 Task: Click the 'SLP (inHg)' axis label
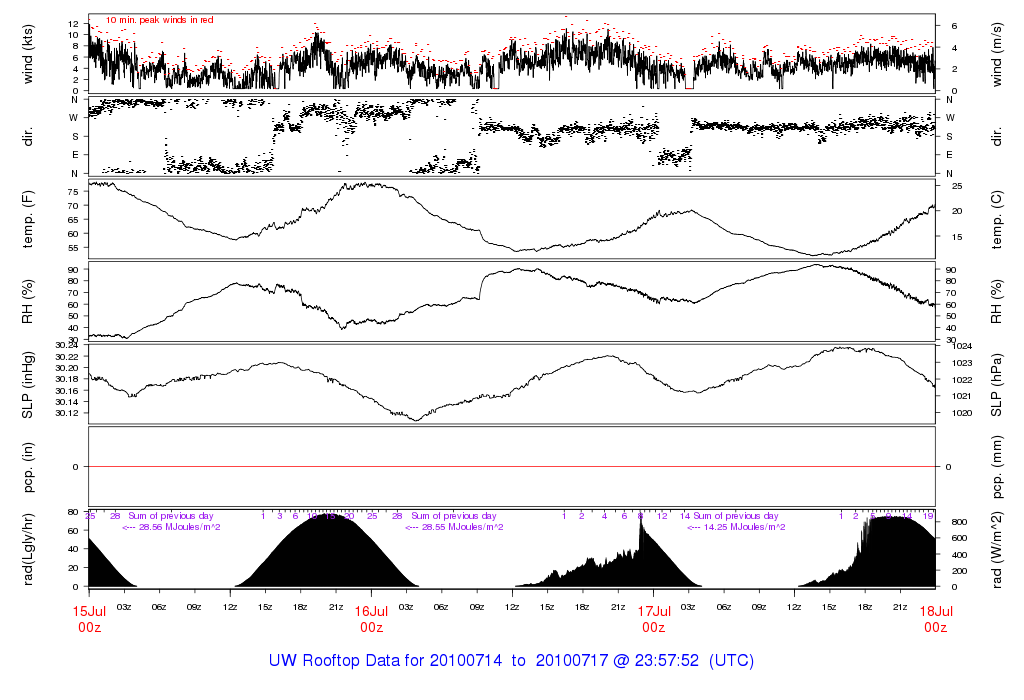coord(28,385)
